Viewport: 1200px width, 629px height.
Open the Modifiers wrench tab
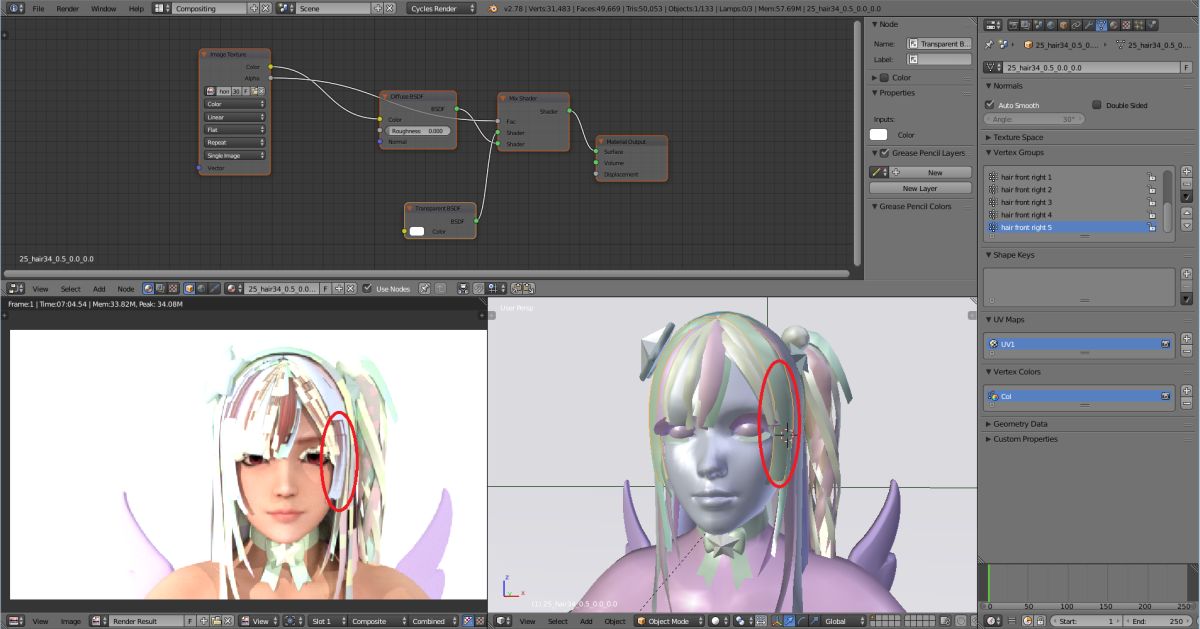tap(1089, 25)
